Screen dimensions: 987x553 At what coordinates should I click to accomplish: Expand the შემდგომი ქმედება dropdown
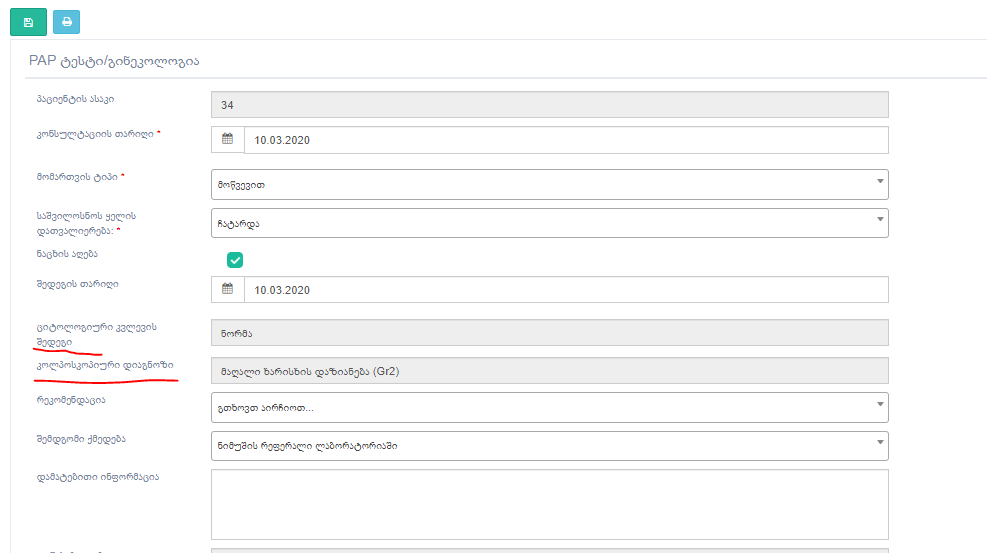pos(549,446)
